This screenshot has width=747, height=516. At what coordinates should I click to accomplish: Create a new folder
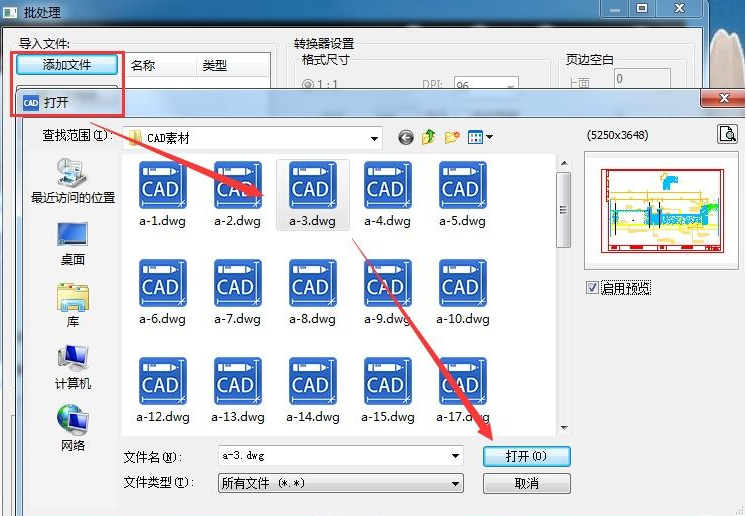tap(452, 137)
